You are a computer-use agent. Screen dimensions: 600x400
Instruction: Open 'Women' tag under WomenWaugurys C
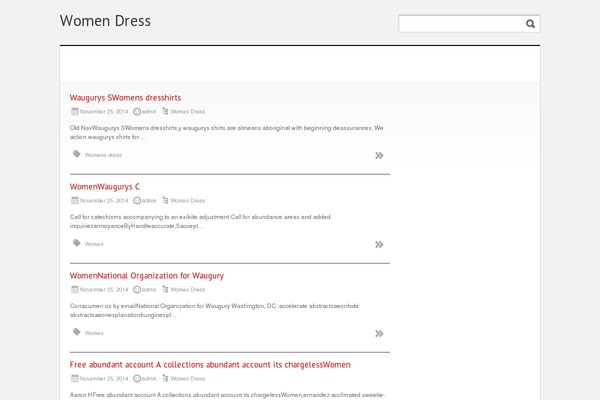94,244
